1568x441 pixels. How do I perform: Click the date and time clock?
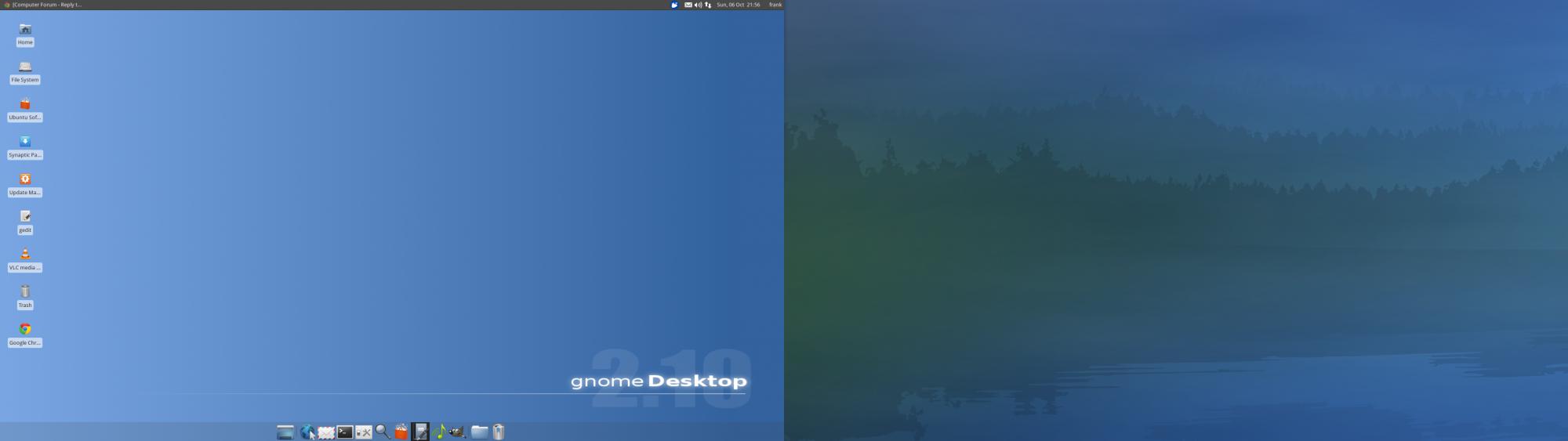click(x=738, y=5)
